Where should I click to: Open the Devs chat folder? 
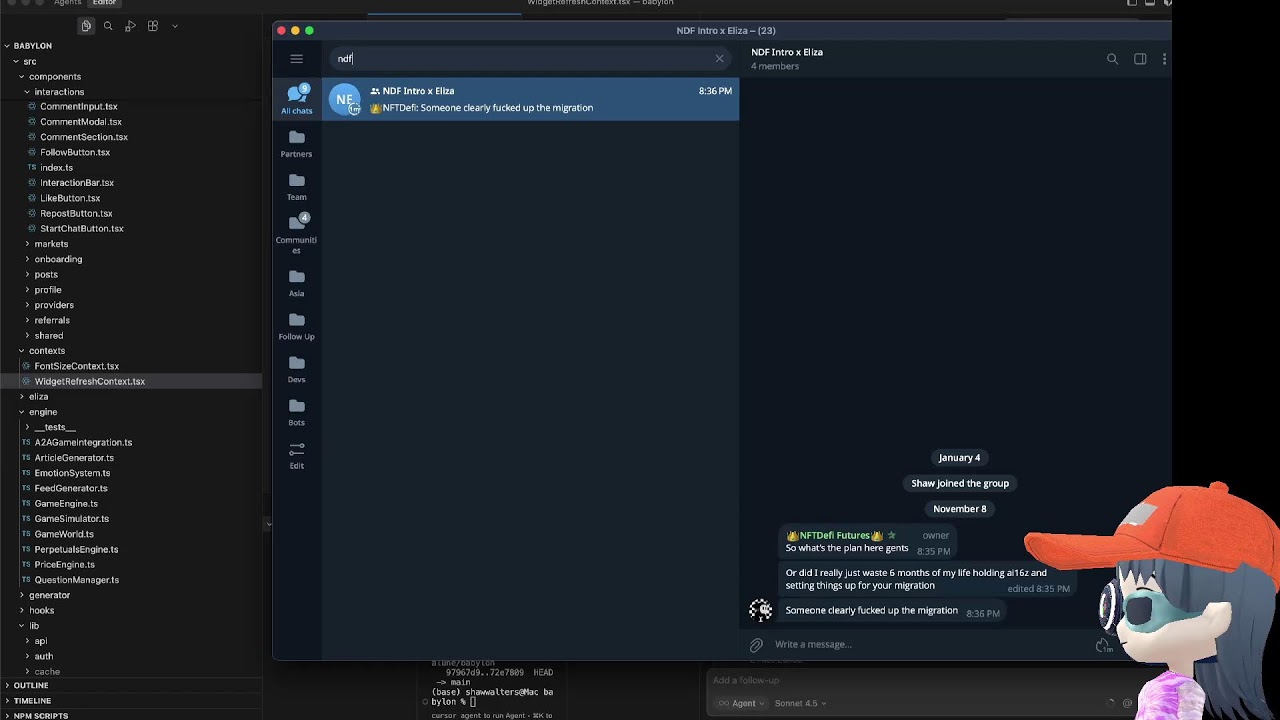pos(296,368)
